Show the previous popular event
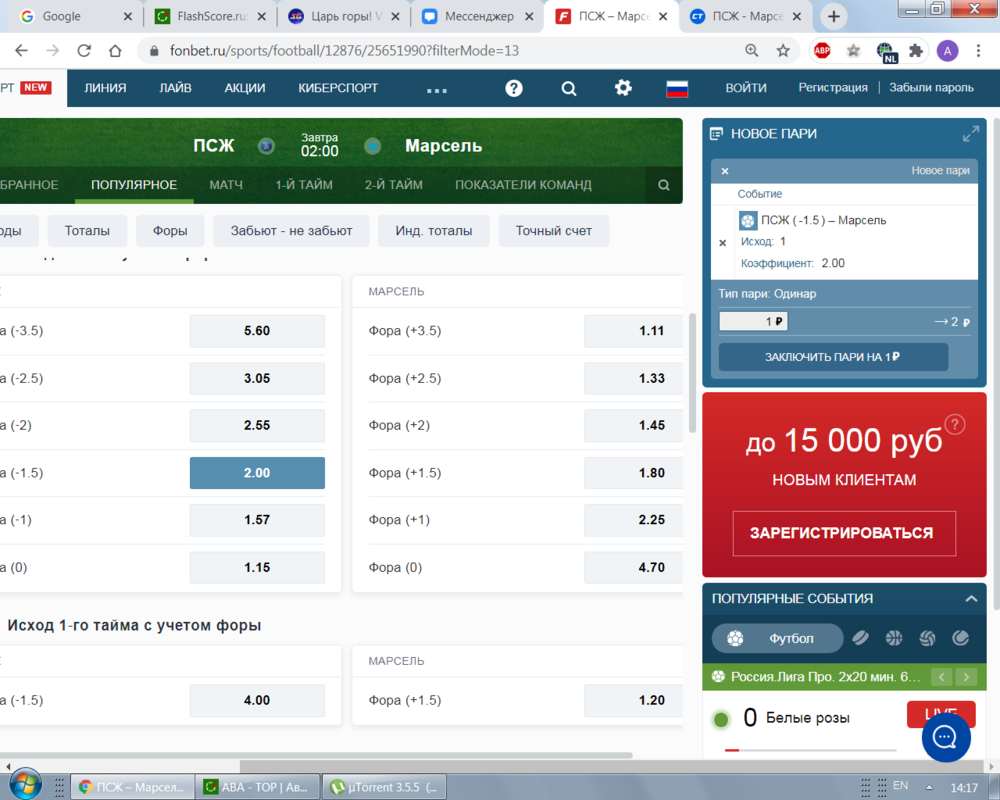This screenshot has height=800, width=1000. 941,677
